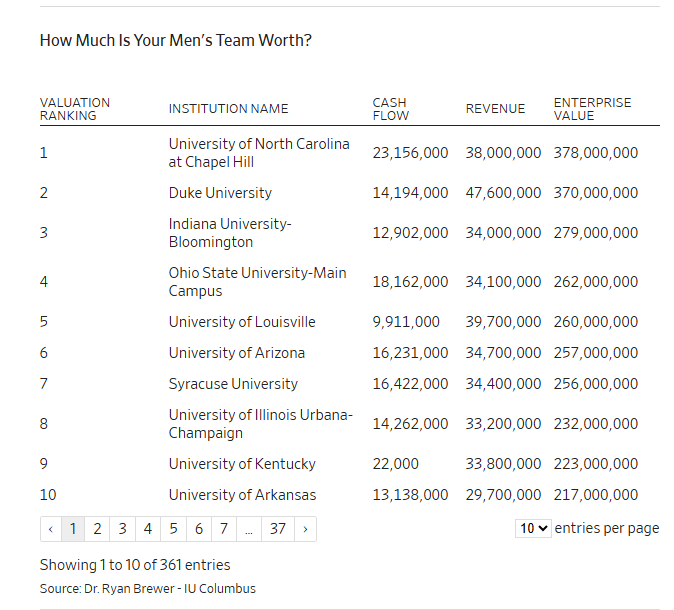The image size is (674, 610).
Task: Sort by Institution Name column header
Action: tap(228, 109)
